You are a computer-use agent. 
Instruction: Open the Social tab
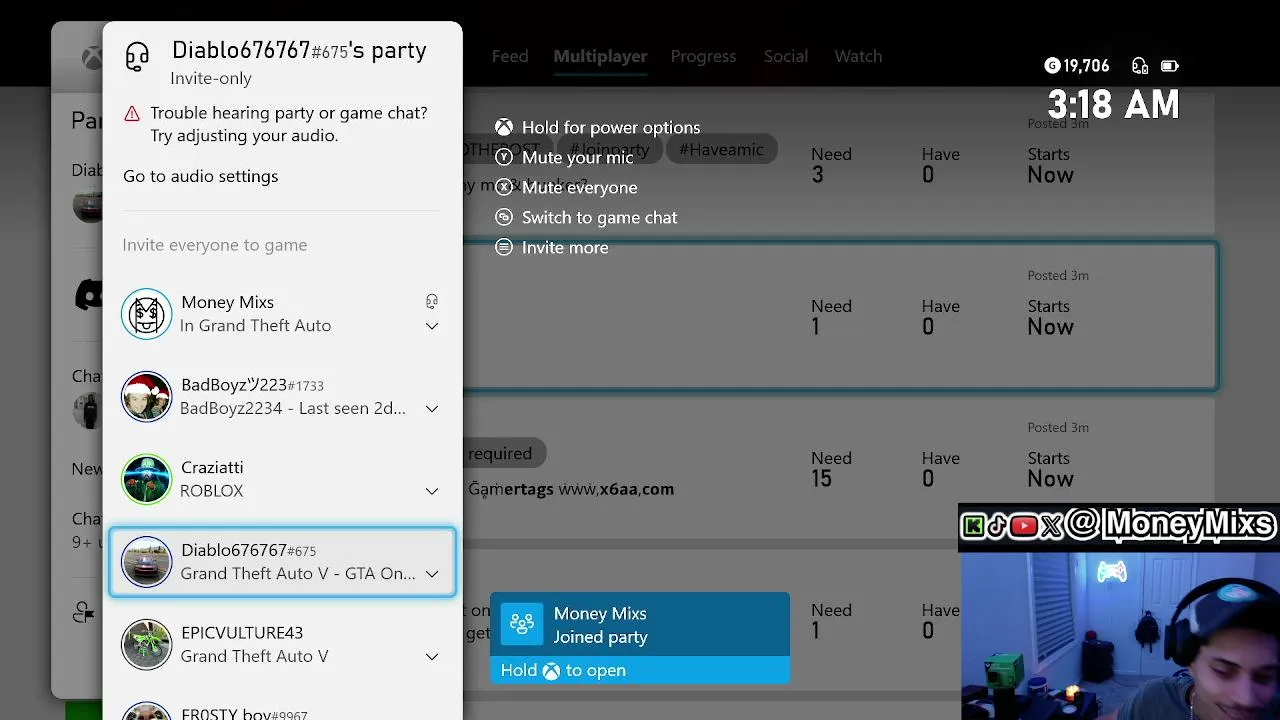coord(786,56)
